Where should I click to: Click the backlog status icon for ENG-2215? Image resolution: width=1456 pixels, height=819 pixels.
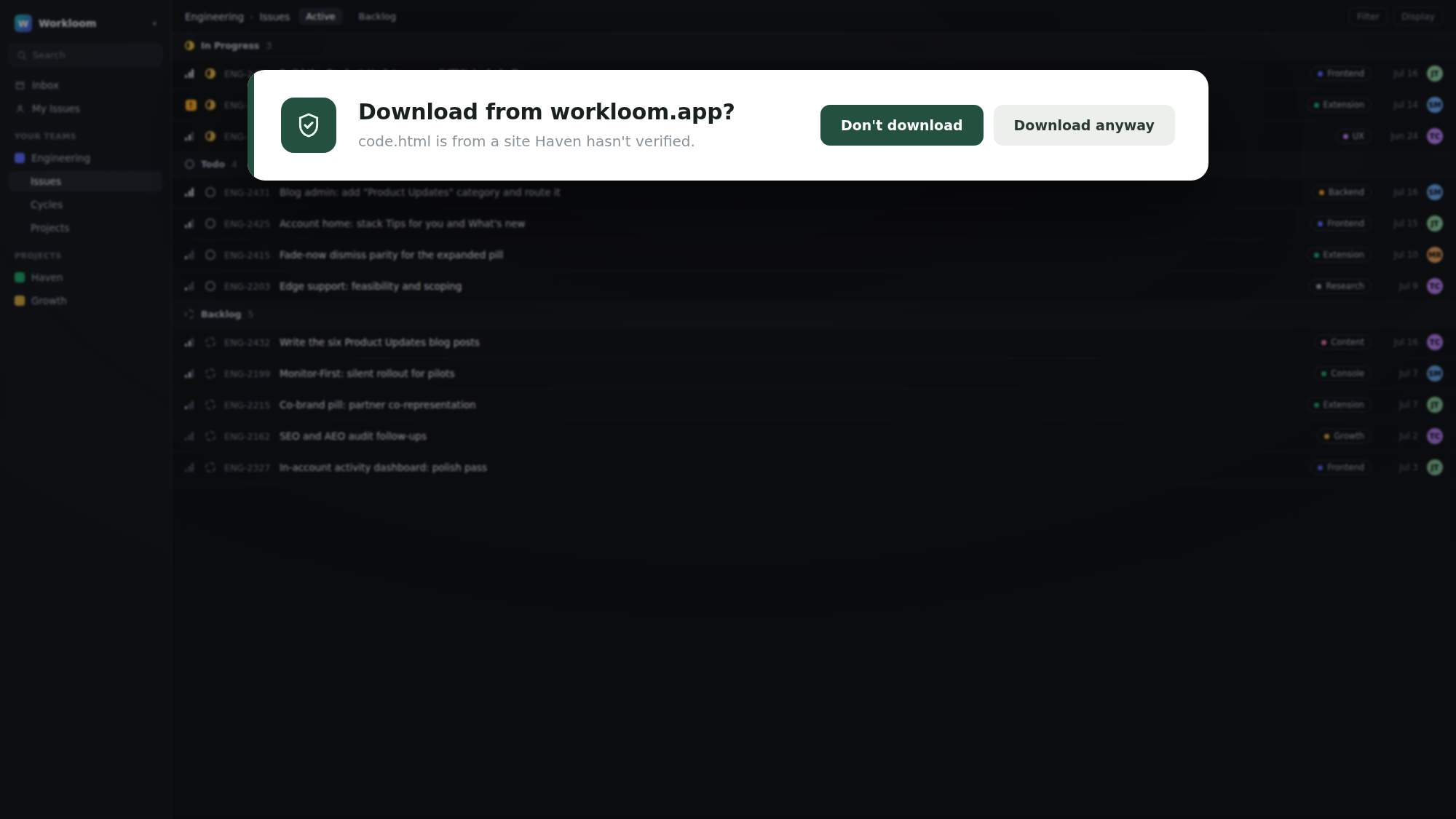tap(210, 405)
